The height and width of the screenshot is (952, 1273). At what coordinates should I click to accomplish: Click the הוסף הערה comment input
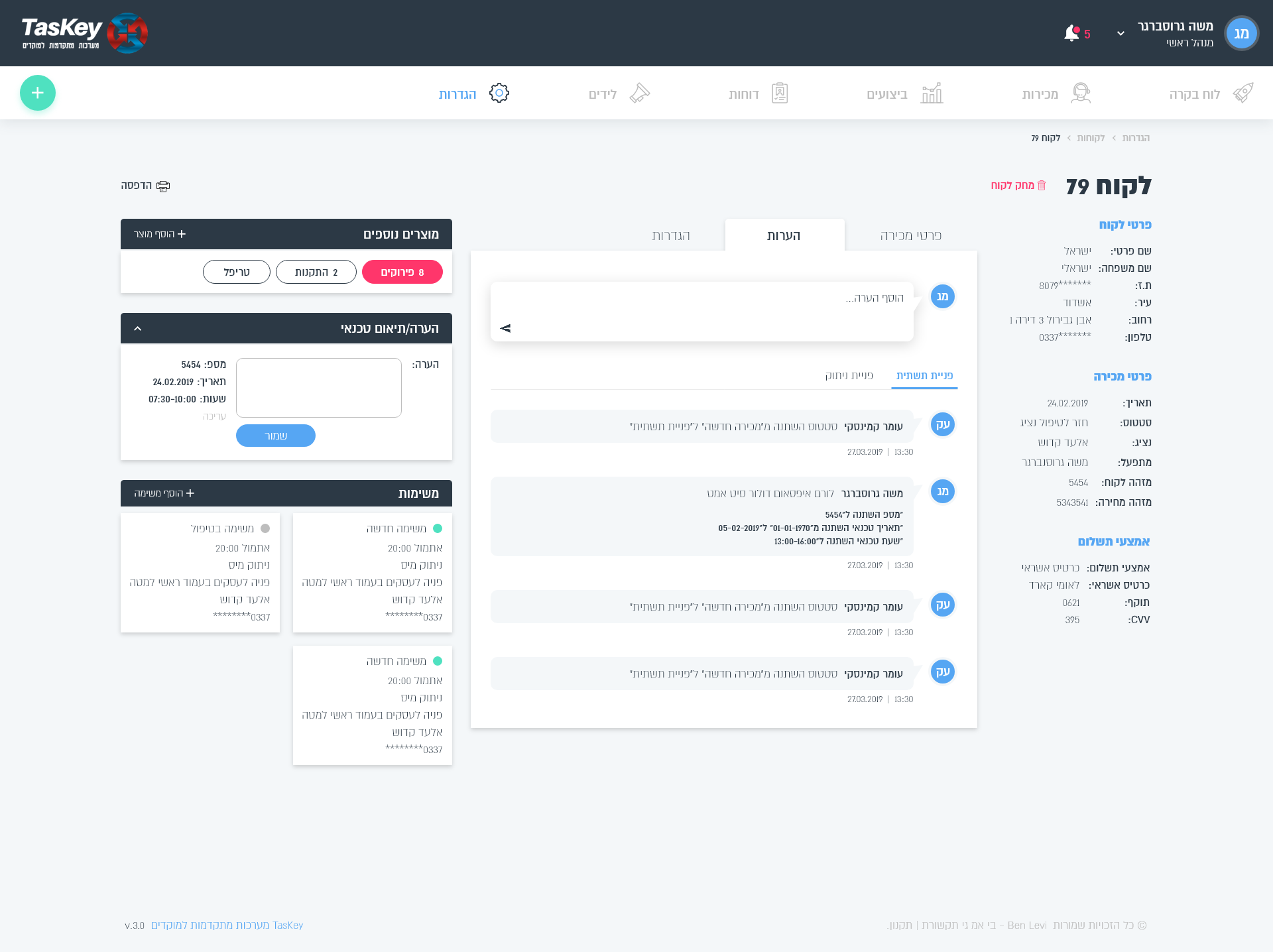click(x=702, y=312)
